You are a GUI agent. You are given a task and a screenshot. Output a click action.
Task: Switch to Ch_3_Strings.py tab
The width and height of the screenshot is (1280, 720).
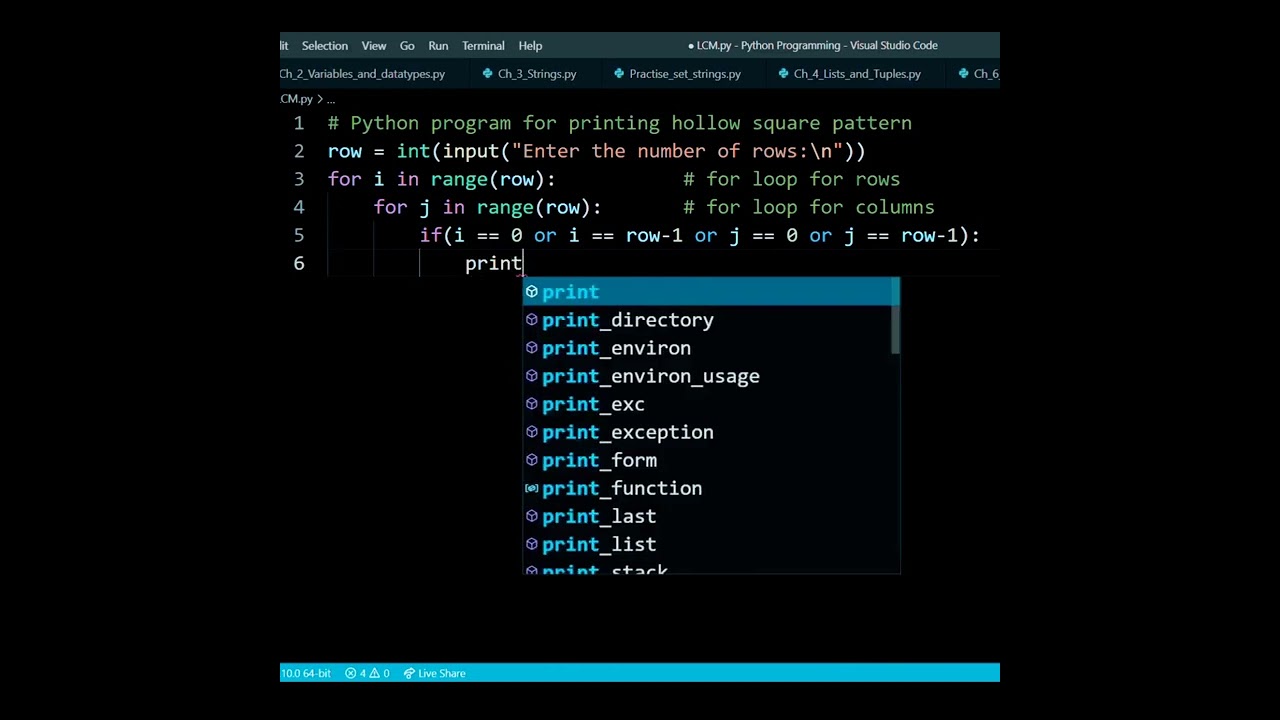tap(530, 74)
